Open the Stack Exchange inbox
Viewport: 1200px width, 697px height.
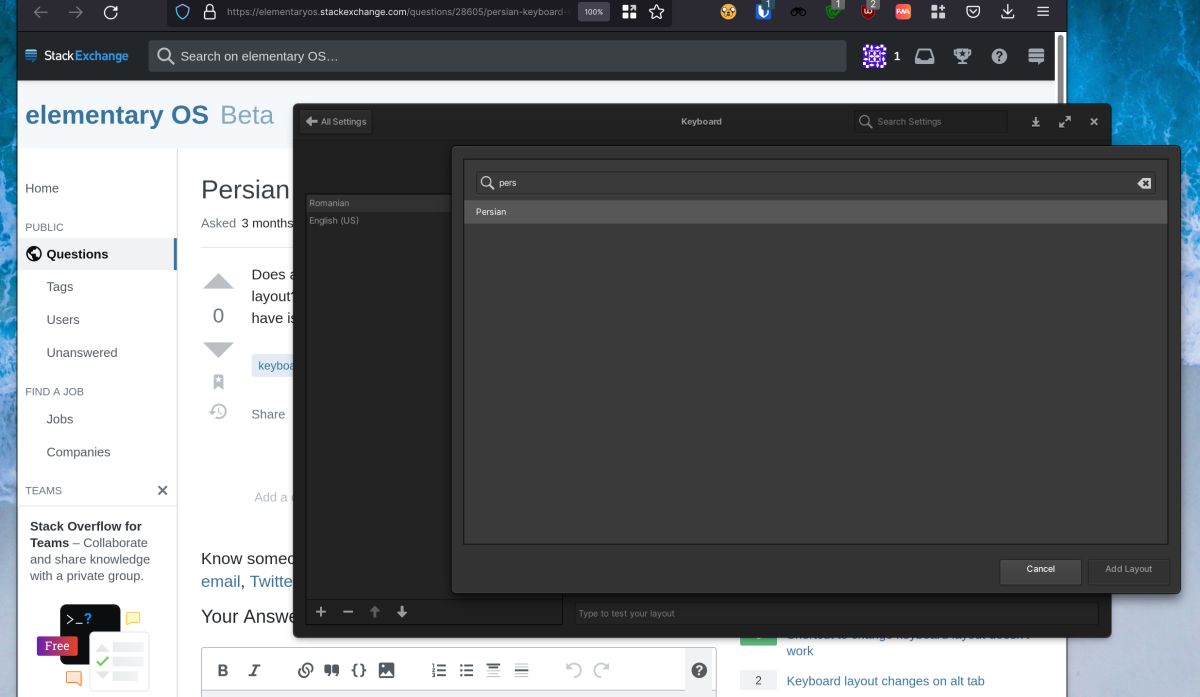(x=925, y=56)
